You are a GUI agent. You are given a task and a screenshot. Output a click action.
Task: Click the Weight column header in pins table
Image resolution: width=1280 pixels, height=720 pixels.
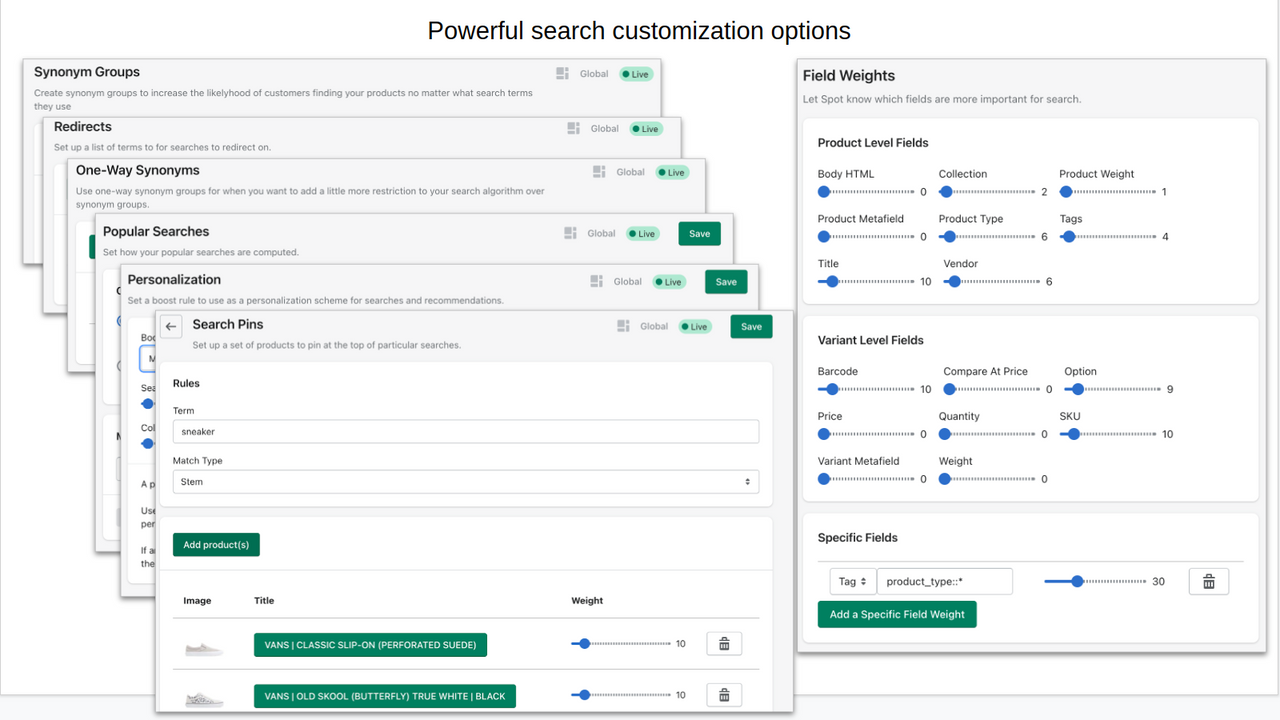(587, 601)
